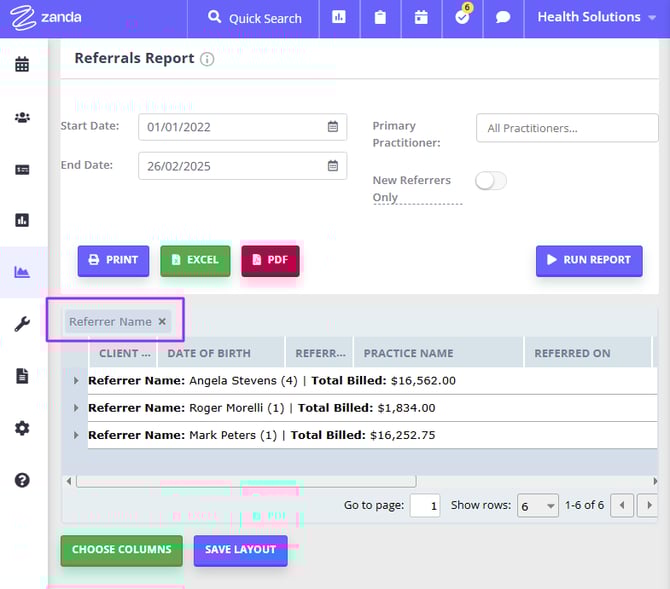The height and width of the screenshot is (589, 670).
Task: Open the Primary Practitioner dropdown
Action: click(566, 128)
